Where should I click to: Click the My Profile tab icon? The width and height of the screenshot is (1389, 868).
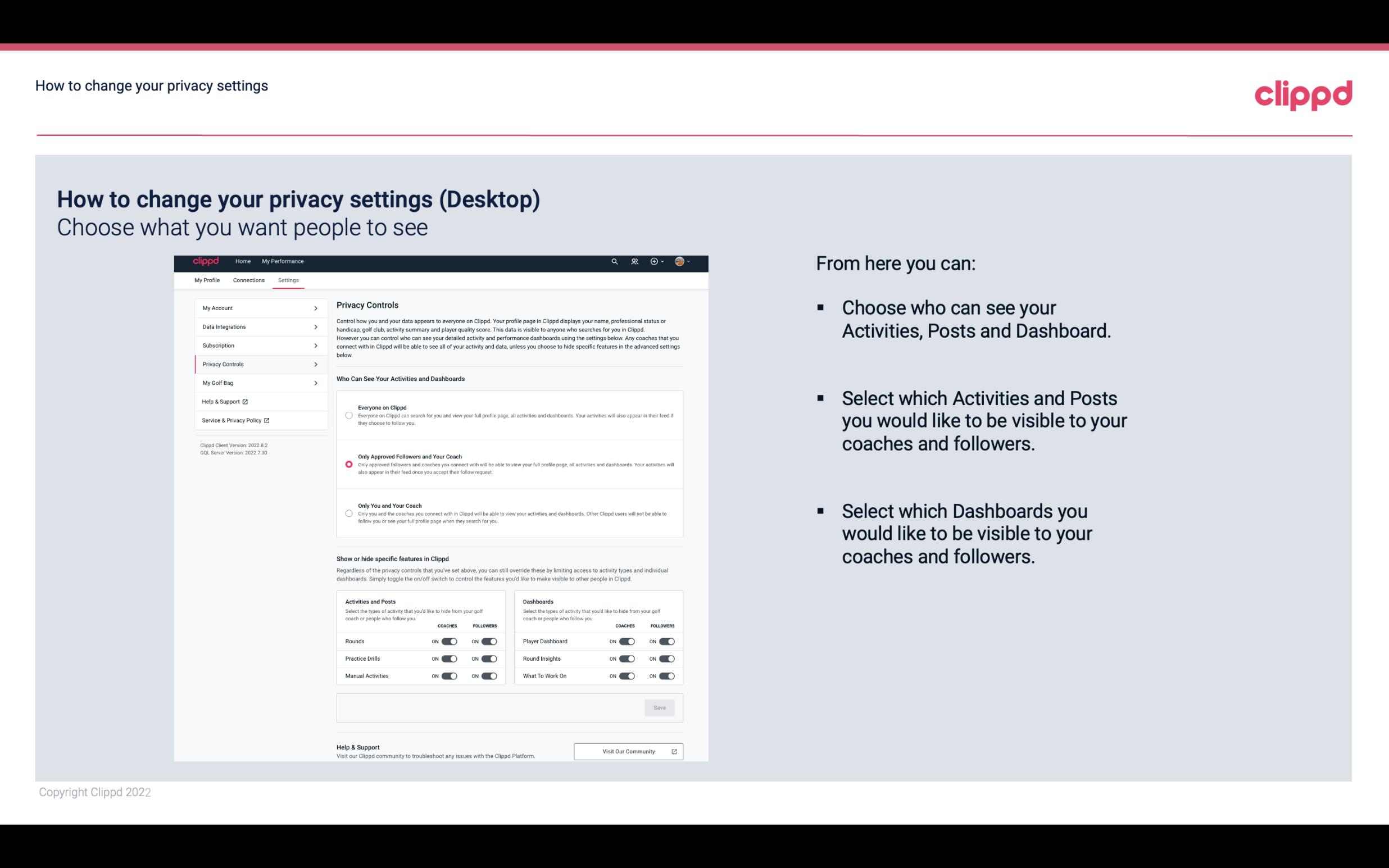pyautogui.click(x=206, y=280)
